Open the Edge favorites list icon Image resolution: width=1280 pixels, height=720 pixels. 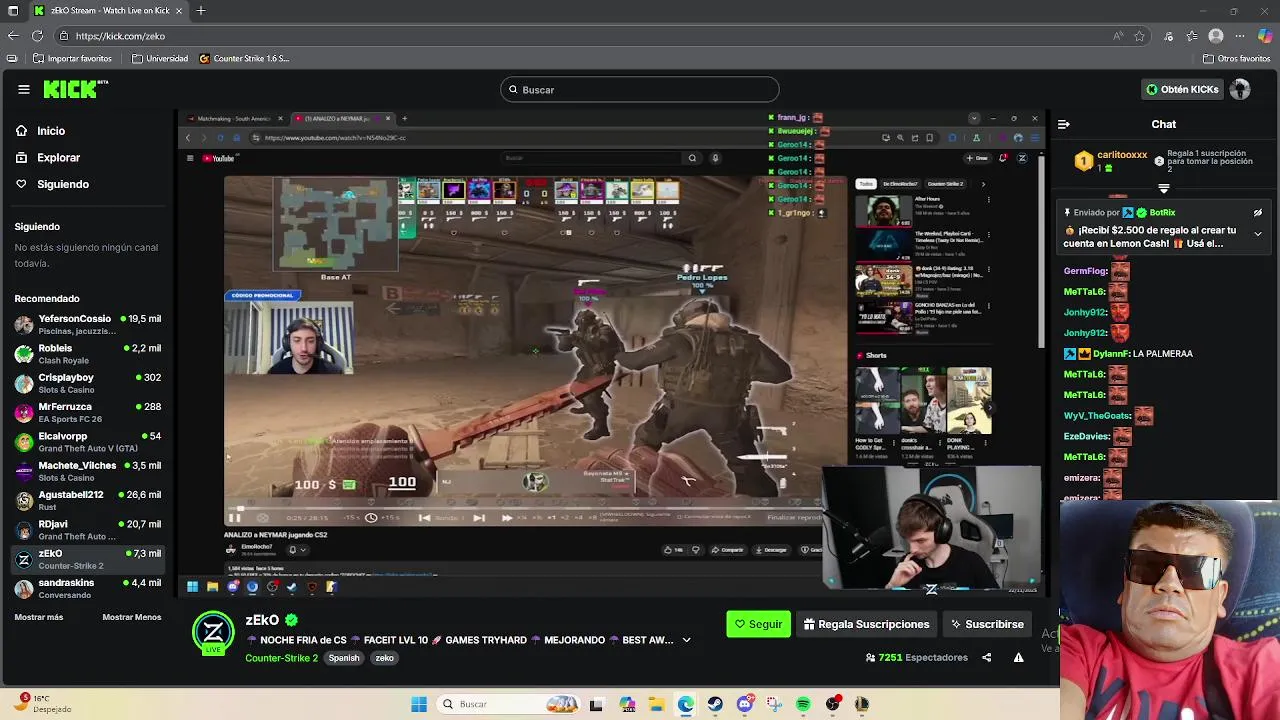coord(1192,36)
